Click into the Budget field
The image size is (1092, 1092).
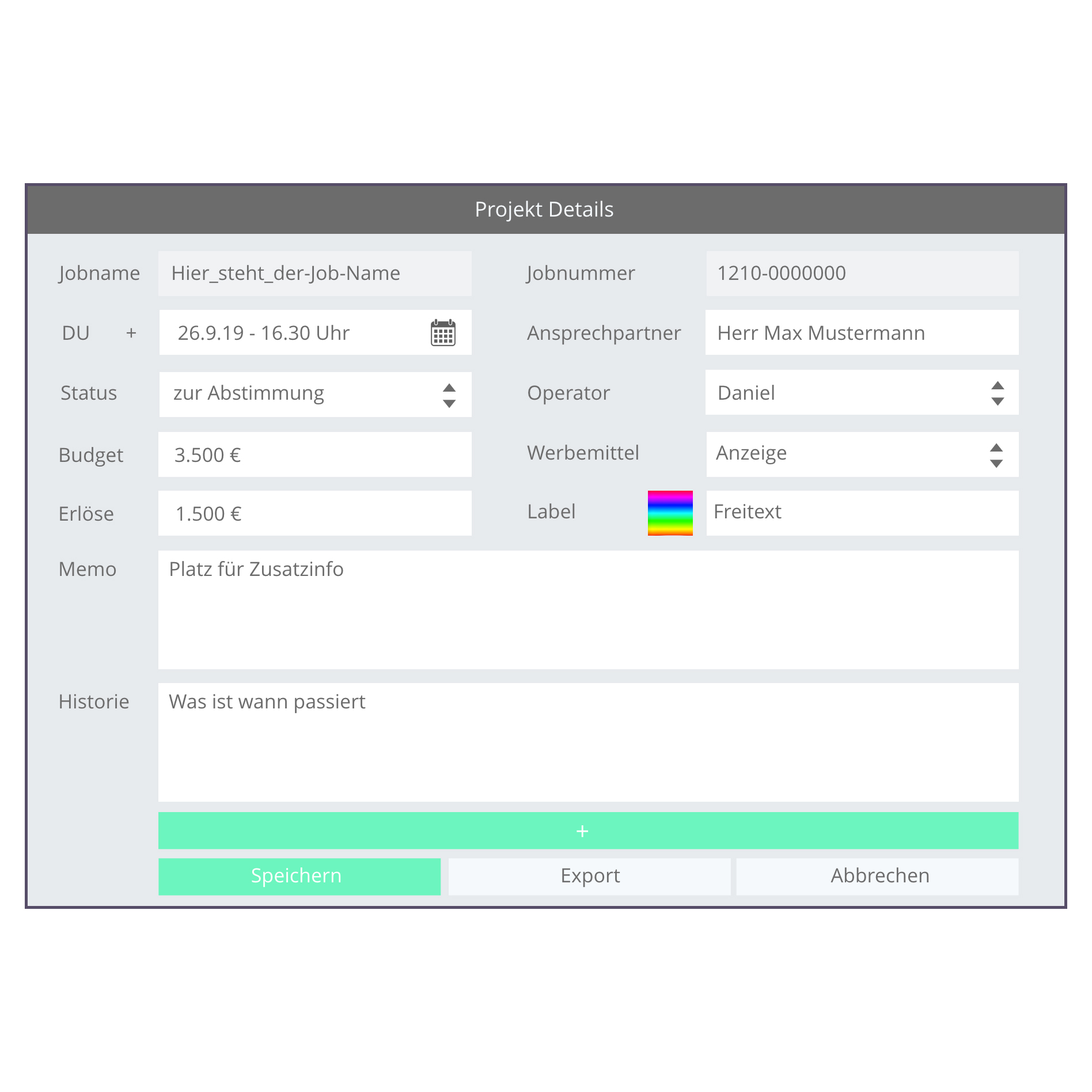click(314, 454)
